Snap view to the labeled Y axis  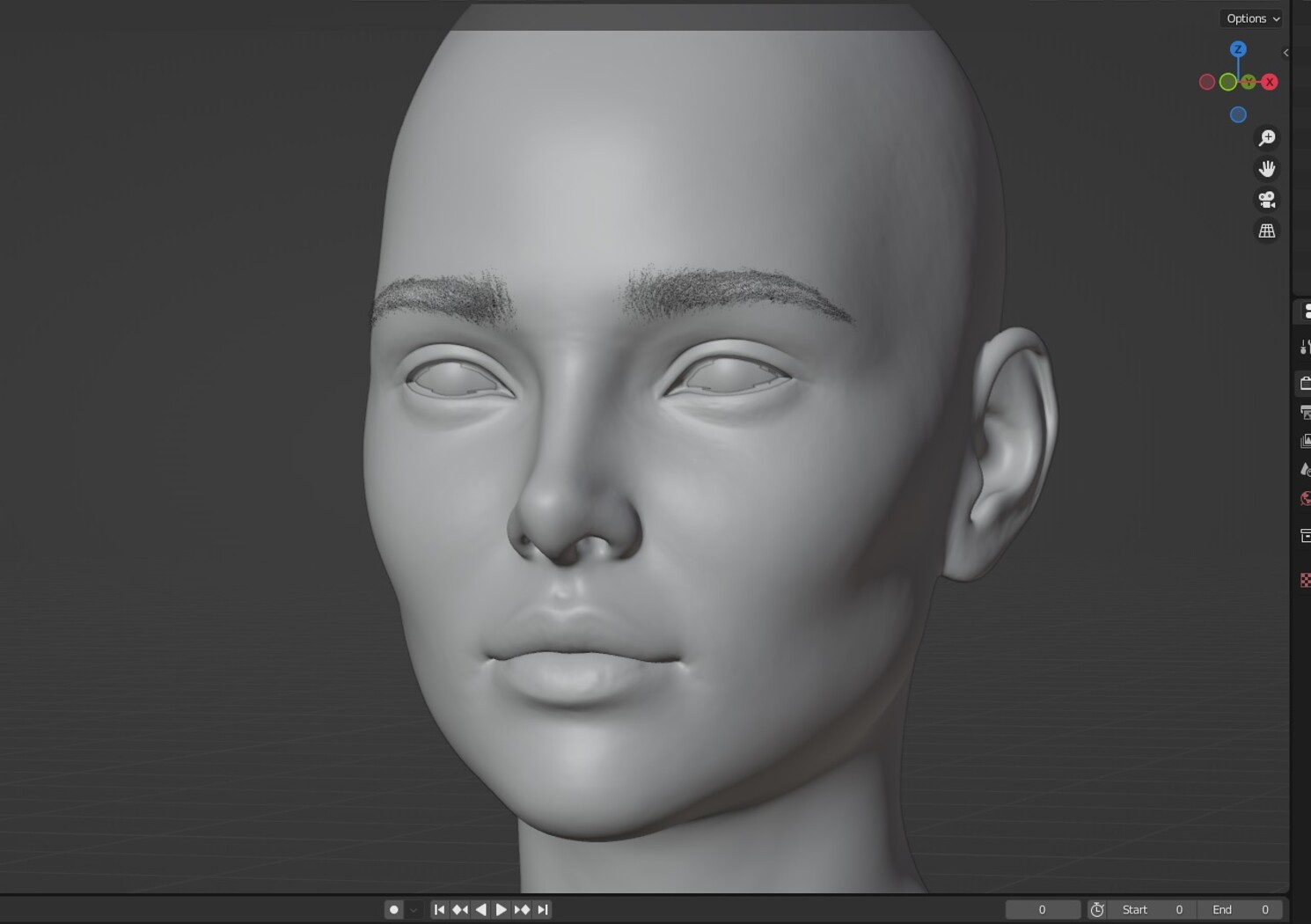point(1249,82)
